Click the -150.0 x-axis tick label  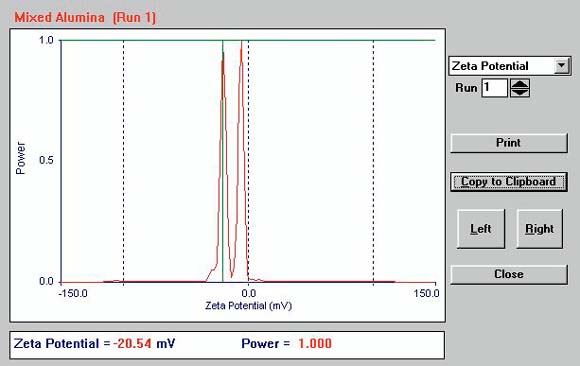pos(73,293)
